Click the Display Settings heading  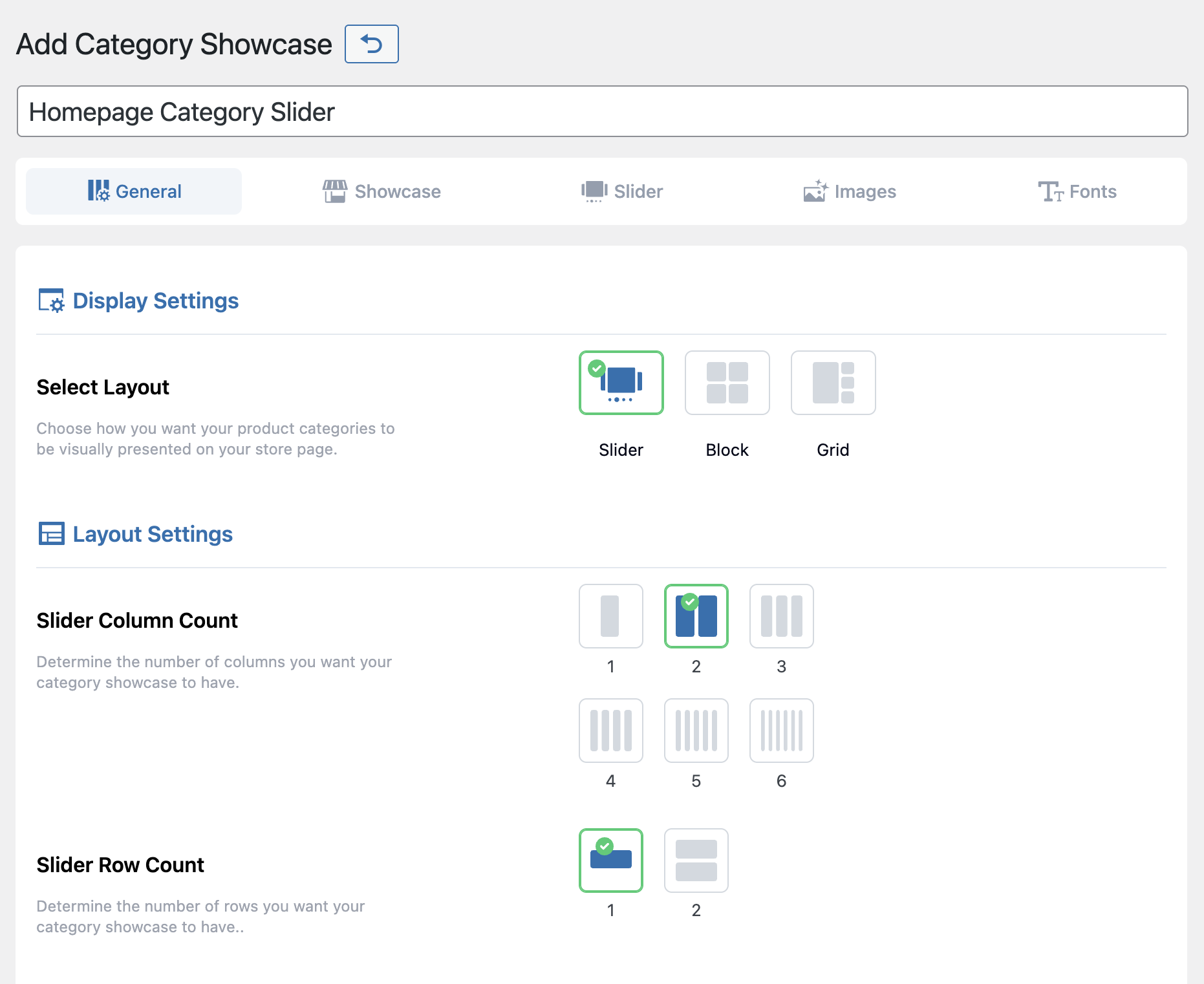(155, 301)
